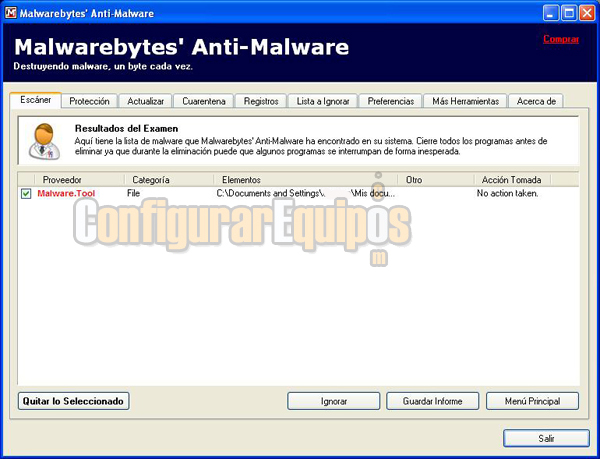View the Registros tab
Image resolution: width=600 pixels, height=459 pixels.
coord(261,101)
